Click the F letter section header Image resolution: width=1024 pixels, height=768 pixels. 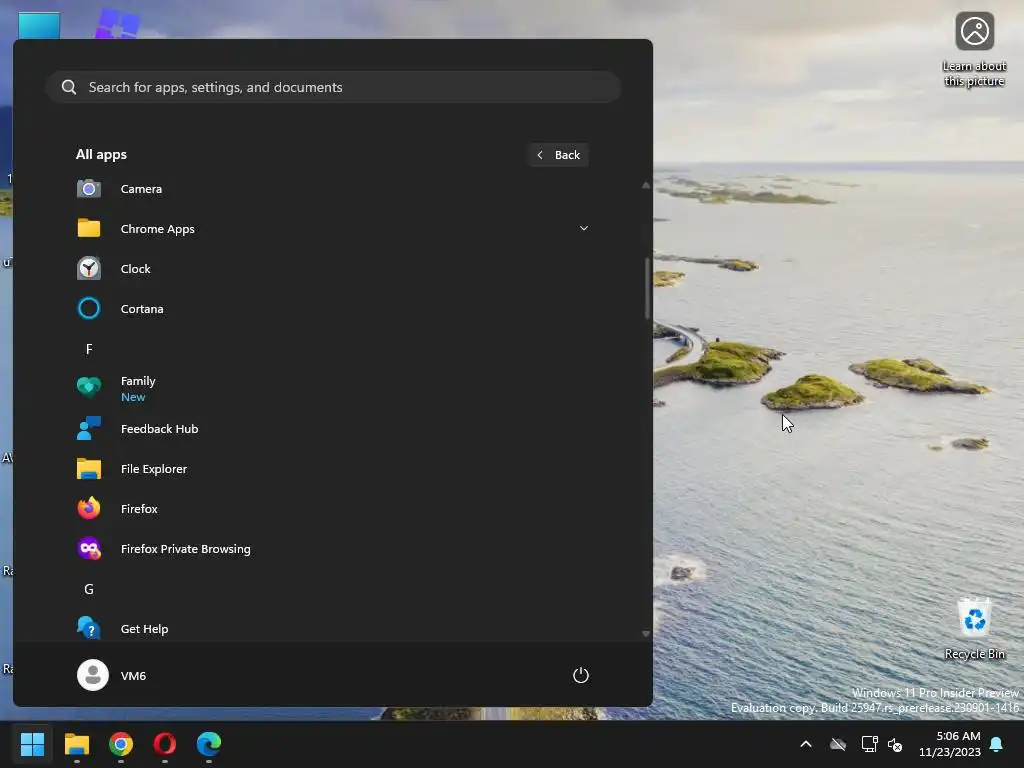pos(89,349)
